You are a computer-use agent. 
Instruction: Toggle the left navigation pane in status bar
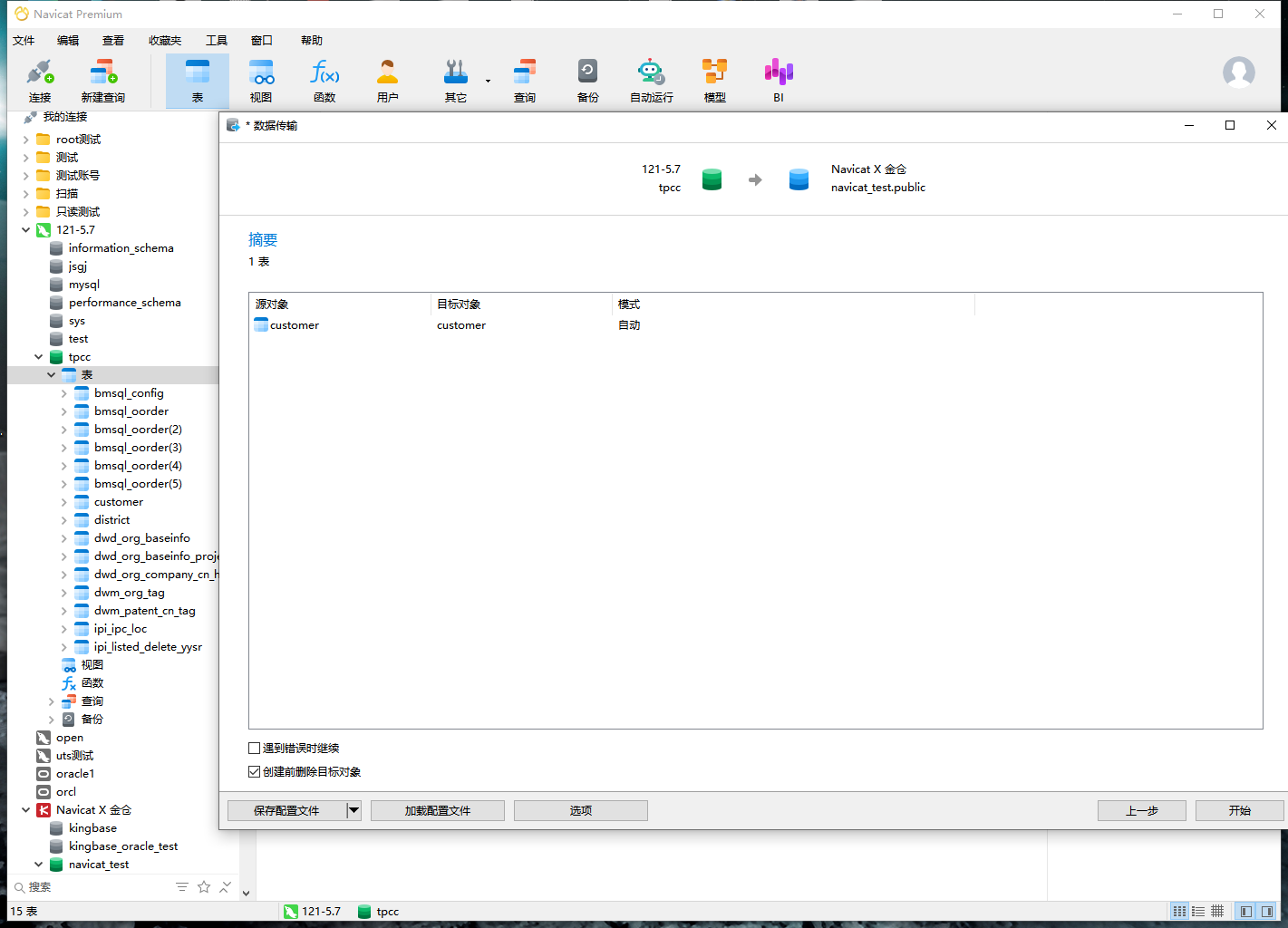[x=1246, y=912]
